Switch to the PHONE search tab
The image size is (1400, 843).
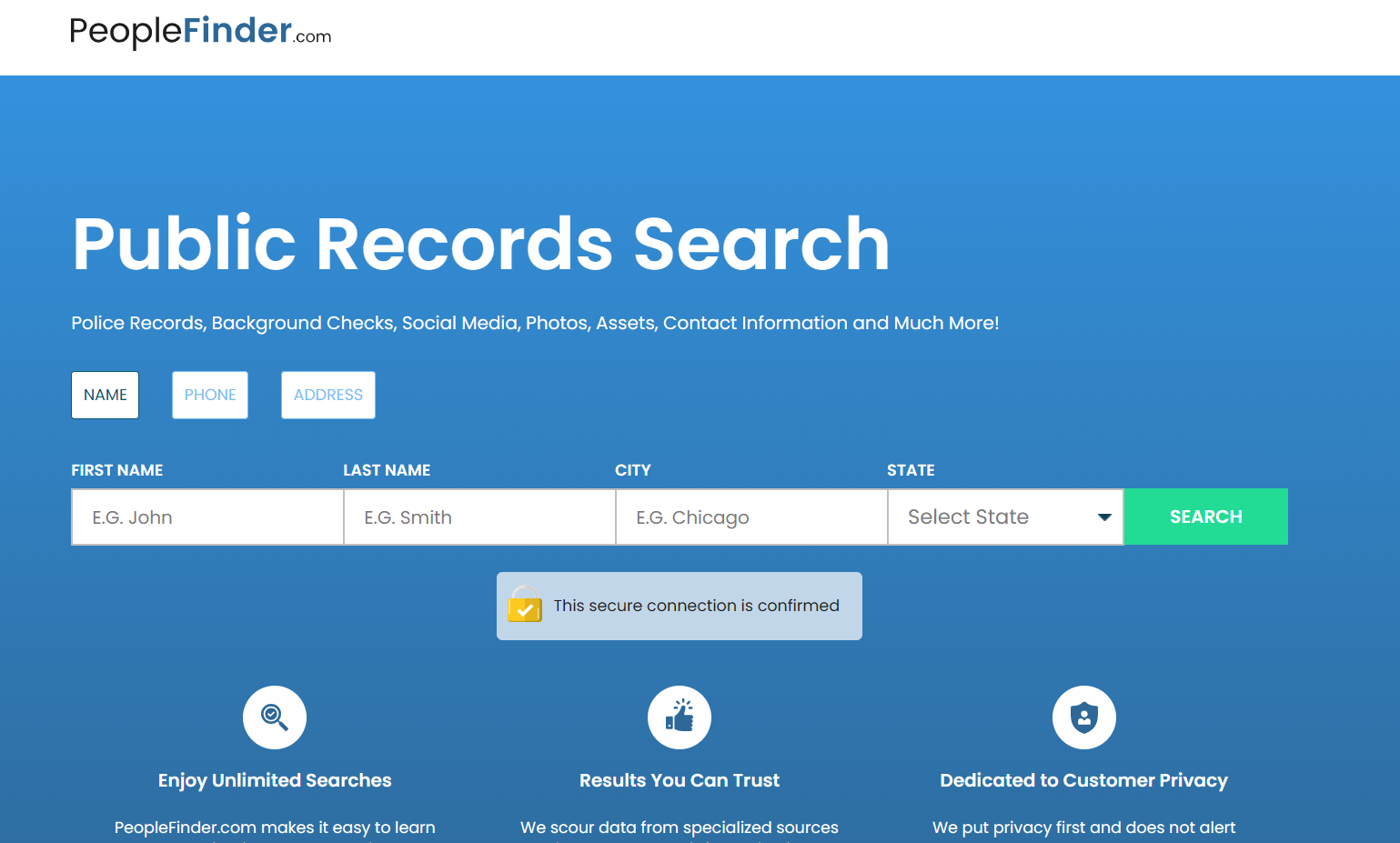[209, 395]
